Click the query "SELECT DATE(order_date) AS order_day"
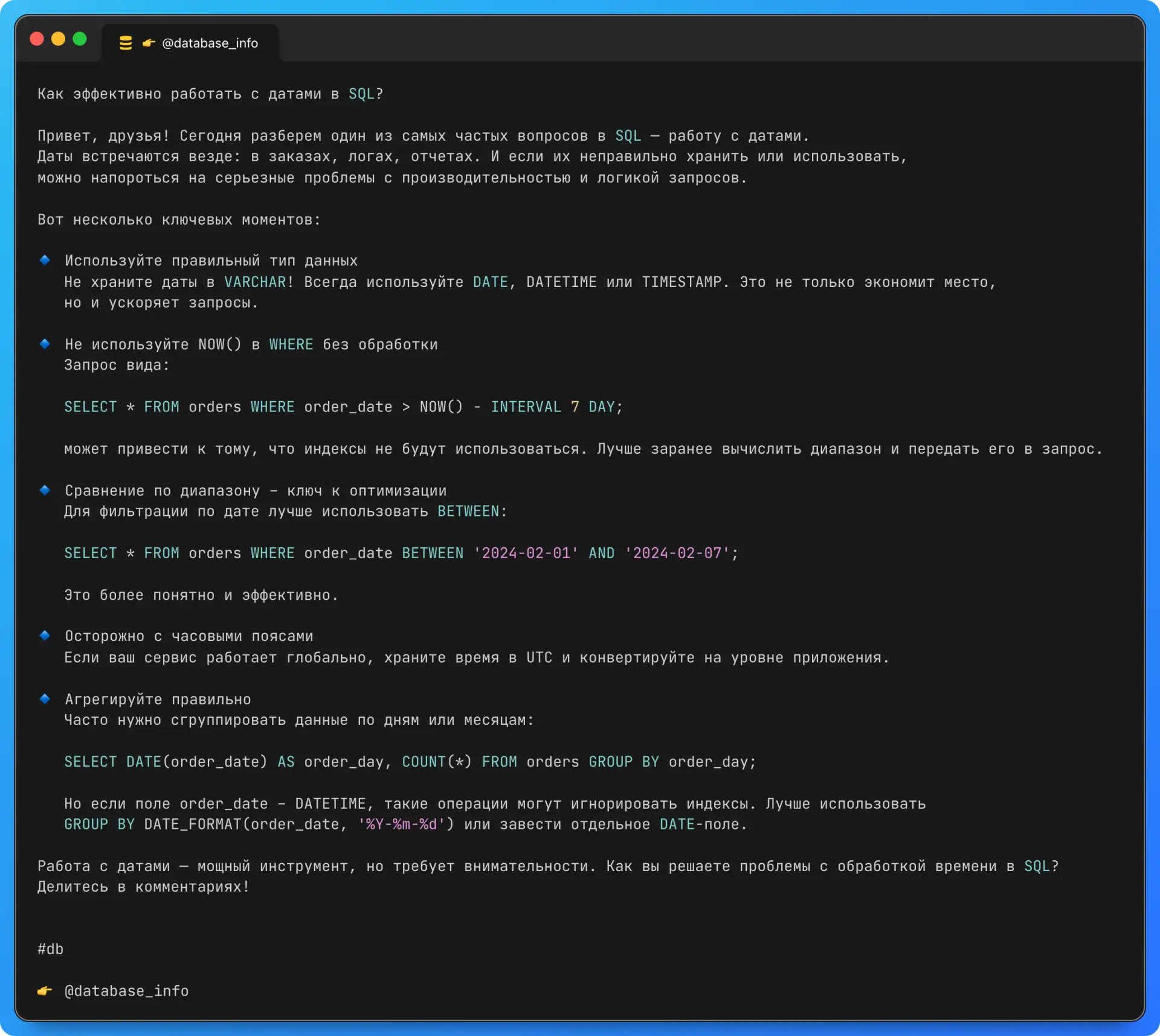Image resolution: width=1160 pixels, height=1036 pixels. (x=410, y=762)
